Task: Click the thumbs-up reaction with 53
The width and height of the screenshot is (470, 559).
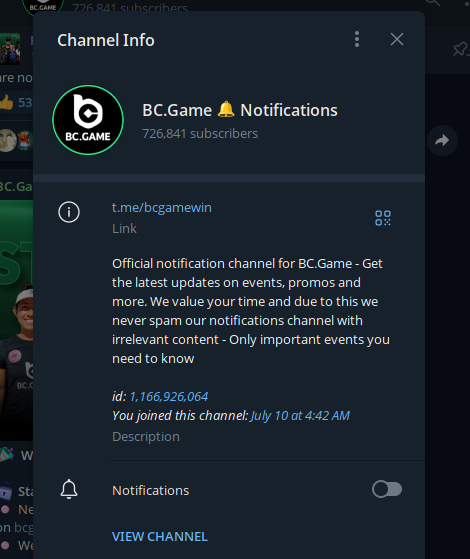Action: coord(16,102)
